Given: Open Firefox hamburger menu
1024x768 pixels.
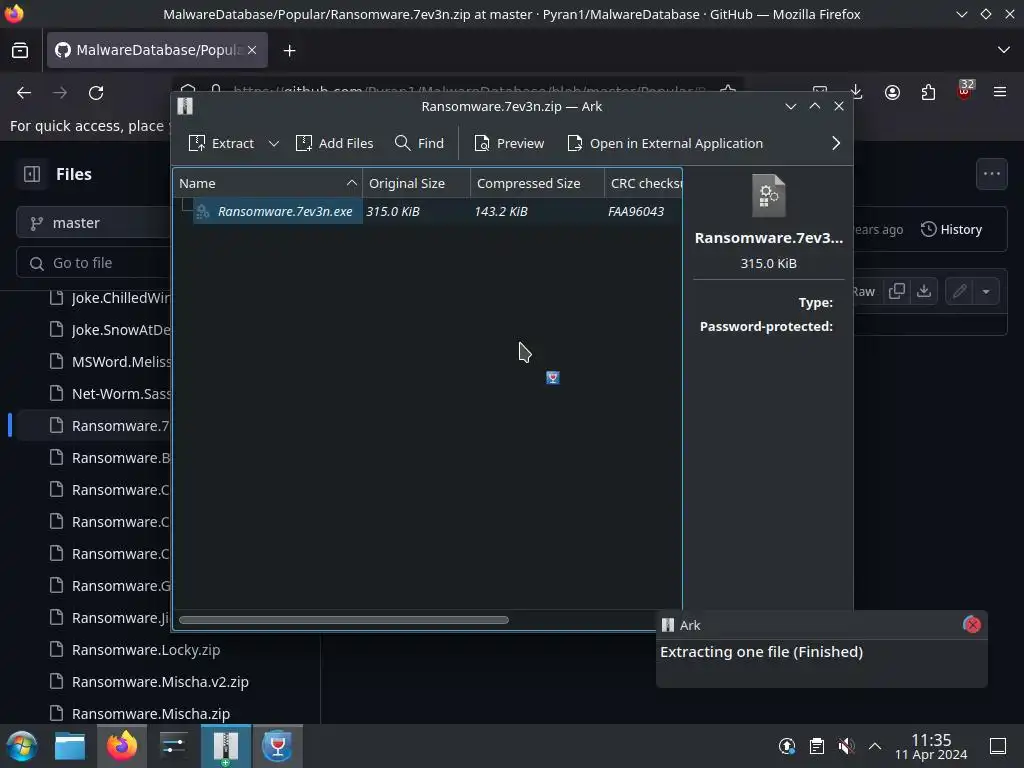Looking at the screenshot, I should [x=1000, y=93].
